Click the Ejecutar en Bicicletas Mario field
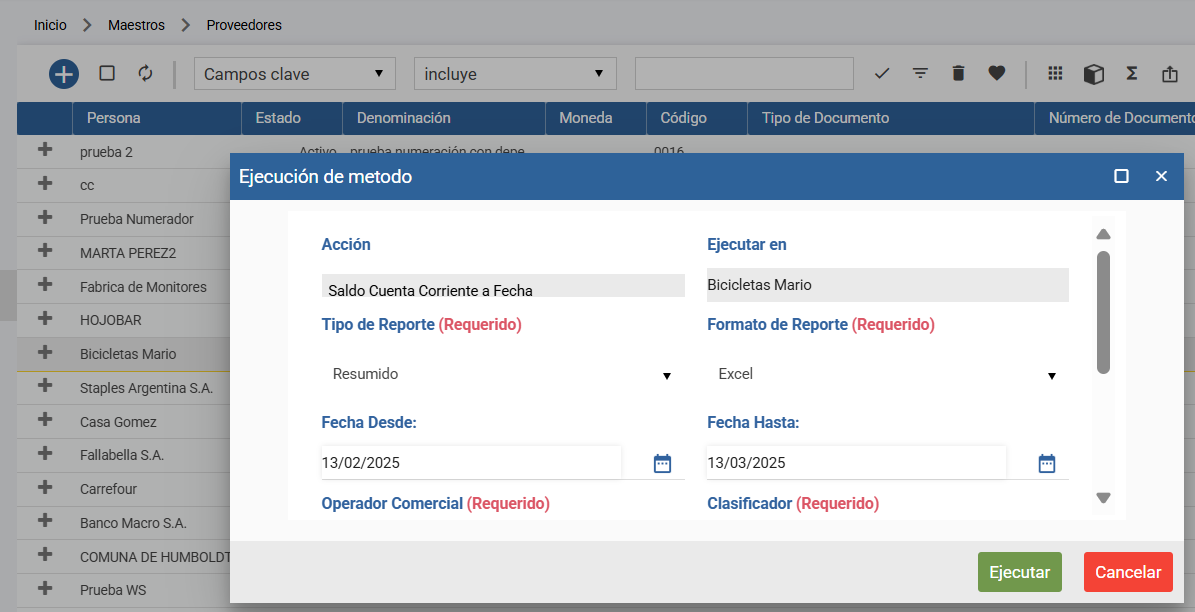The width and height of the screenshot is (1195, 612). pos(888,285)
